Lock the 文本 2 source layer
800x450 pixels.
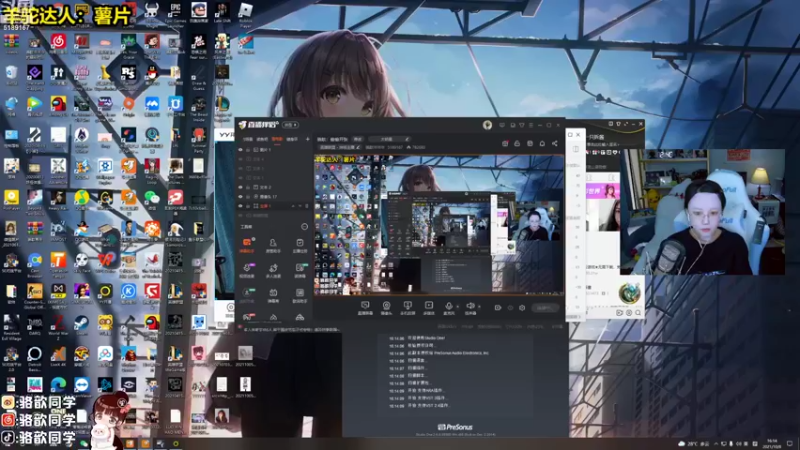tap(248, 187)
